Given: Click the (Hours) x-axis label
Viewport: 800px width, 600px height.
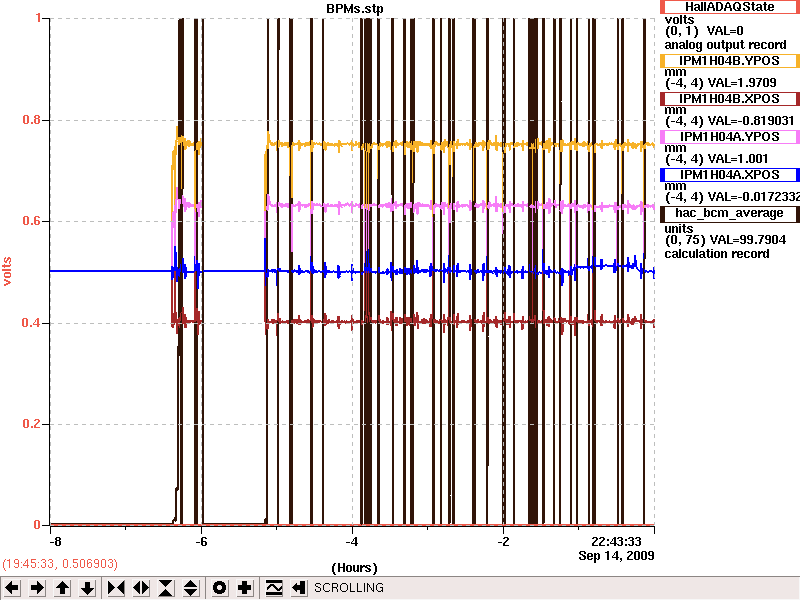Looking at the screenshot, I should click(x=354, y=568).
